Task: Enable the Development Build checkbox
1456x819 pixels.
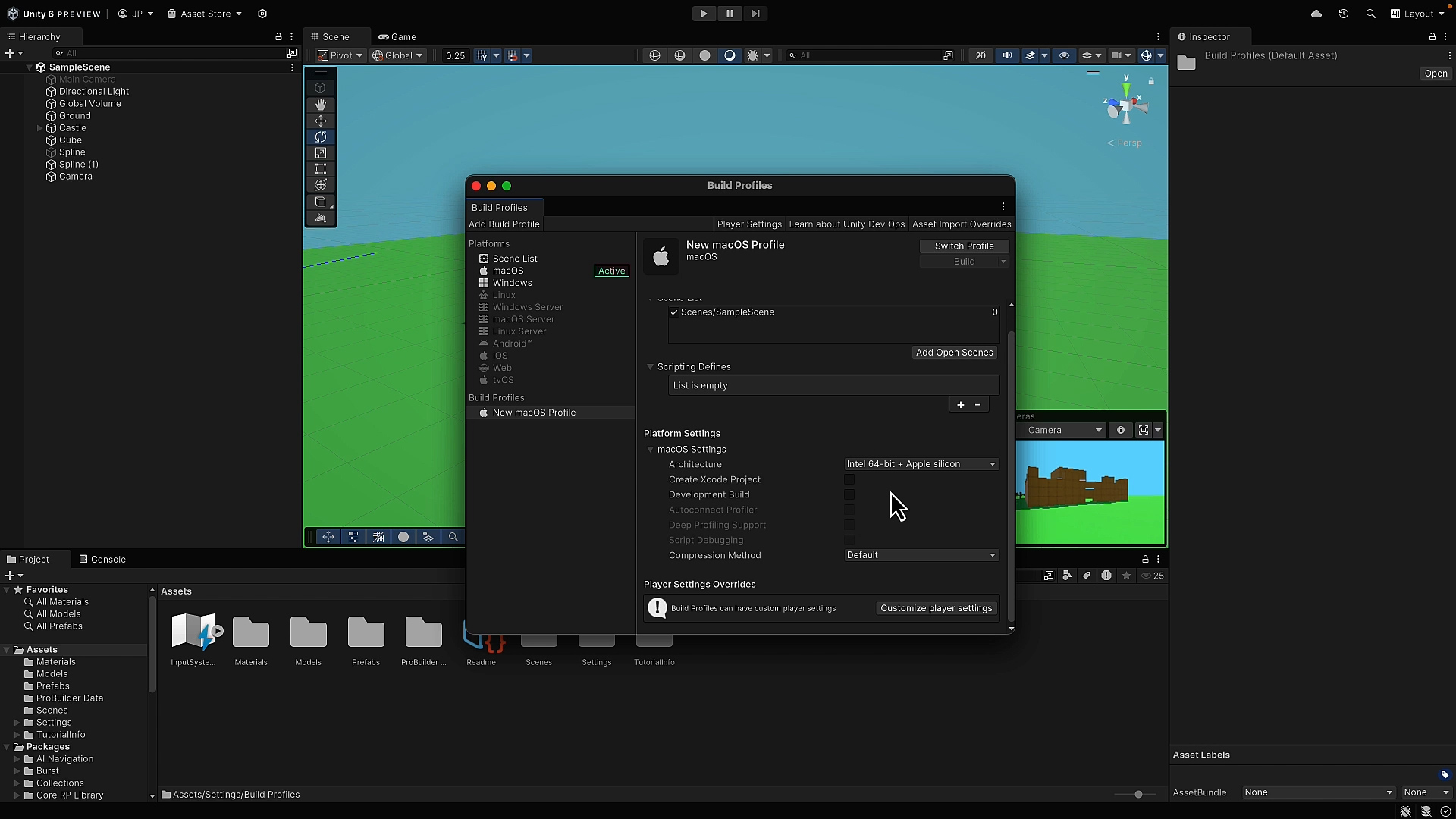Action: [x=849, y=494]
